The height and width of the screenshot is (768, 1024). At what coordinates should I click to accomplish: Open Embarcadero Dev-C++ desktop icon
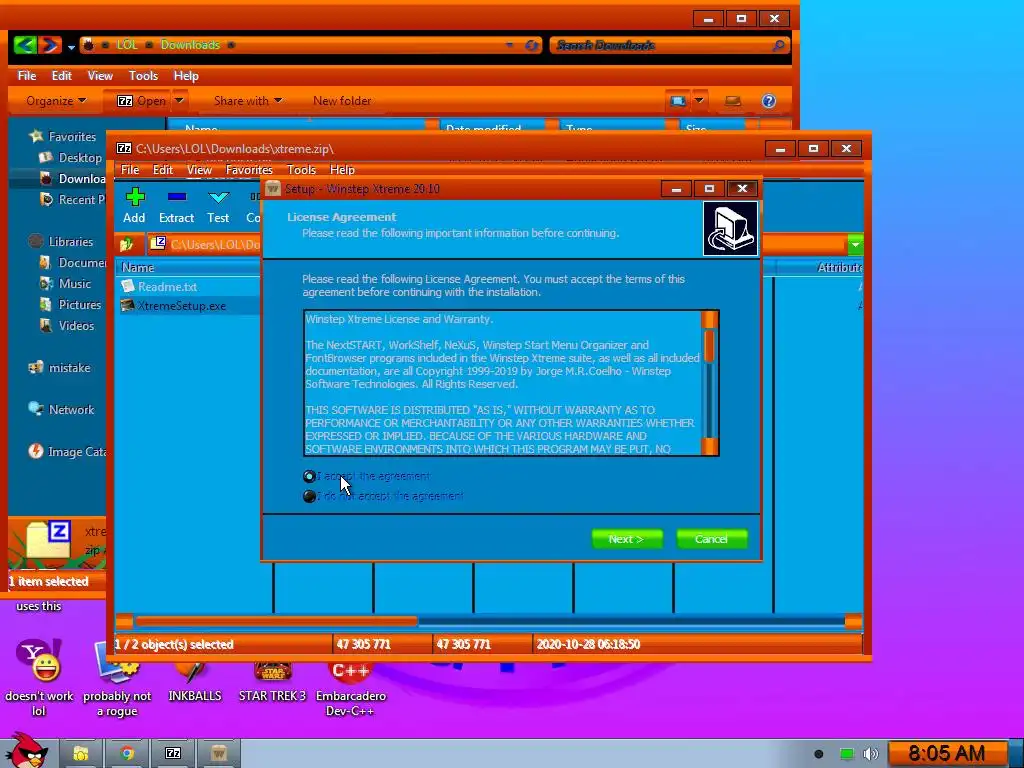tap(351, 689)
